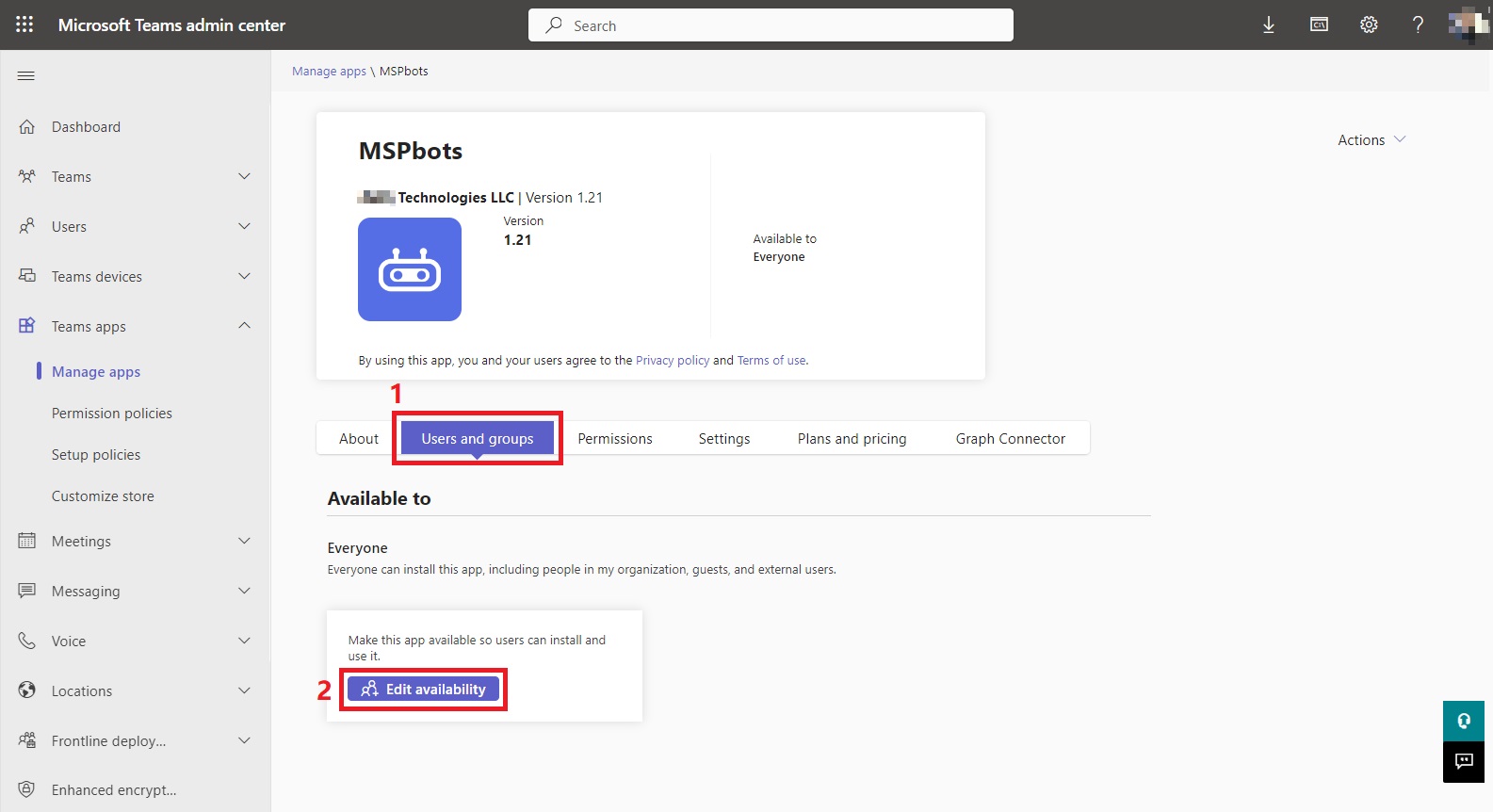Open Cloud Shell icon in header

click(x=1319, y=25)
